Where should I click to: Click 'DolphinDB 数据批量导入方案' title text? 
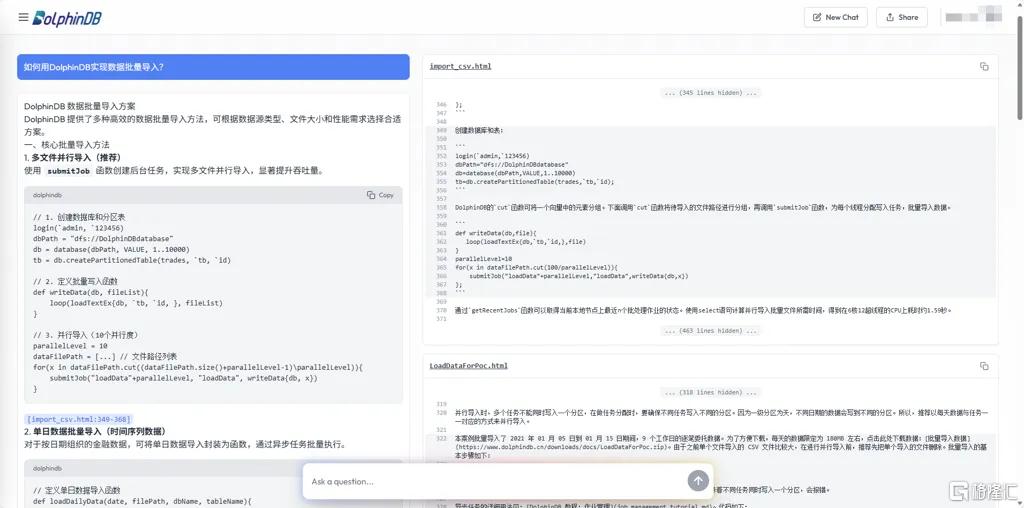80,106
